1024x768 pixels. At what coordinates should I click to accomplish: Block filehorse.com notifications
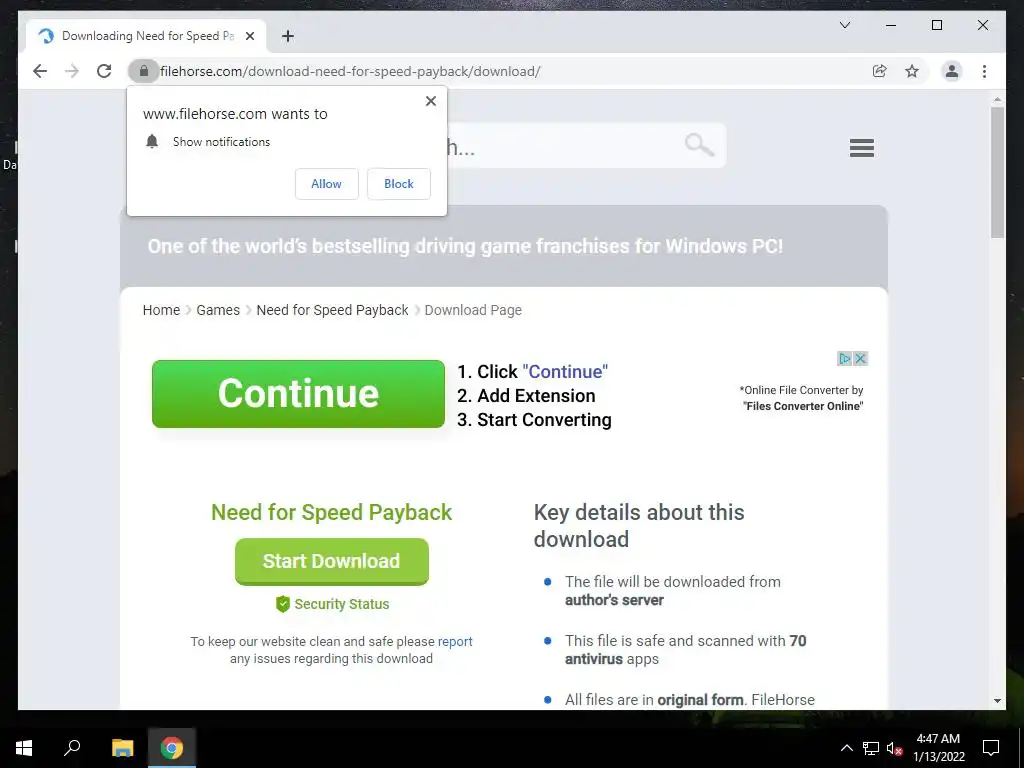click(x=398, y=184)
